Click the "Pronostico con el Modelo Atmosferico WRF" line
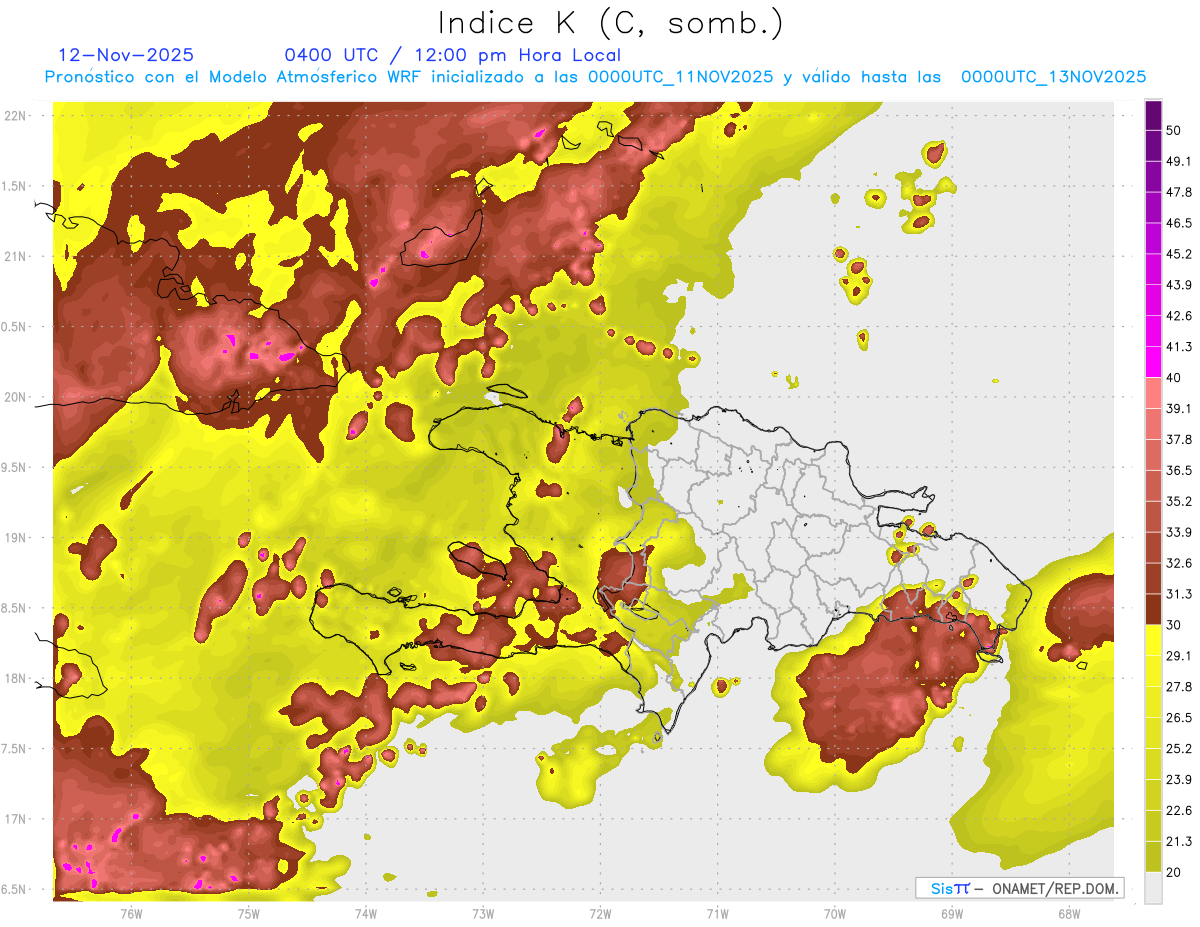The image size is (1200, 927). coord(596,77)
